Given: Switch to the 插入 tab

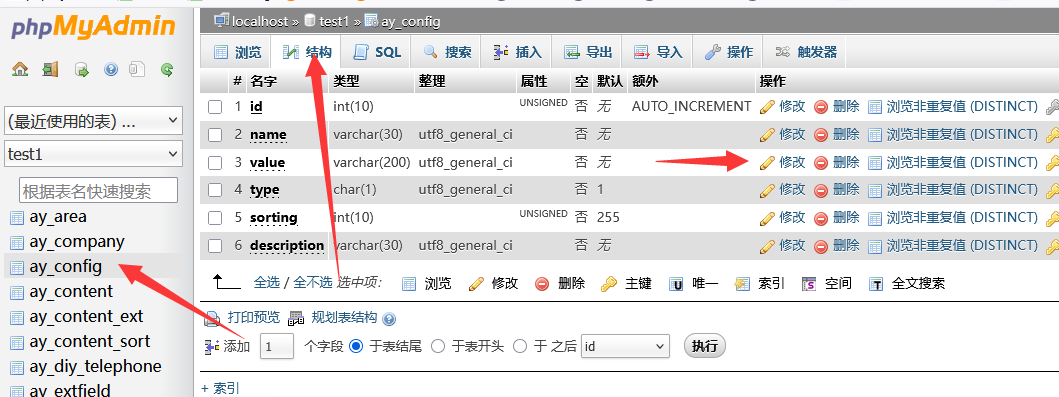Looking at the screenshot, I should tap(517, 52).
